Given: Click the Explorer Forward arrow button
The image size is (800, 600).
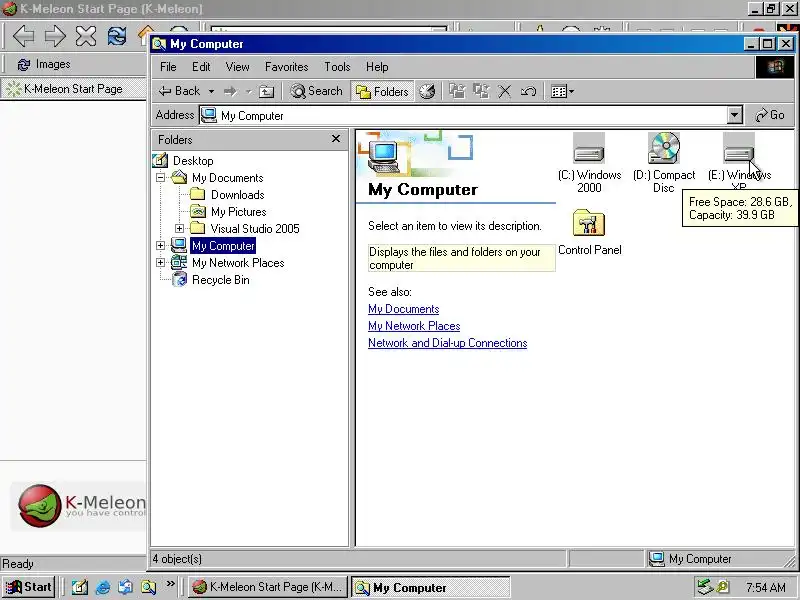Looking at the screenshot, I should pyautogui.click(x=231, y=92).
